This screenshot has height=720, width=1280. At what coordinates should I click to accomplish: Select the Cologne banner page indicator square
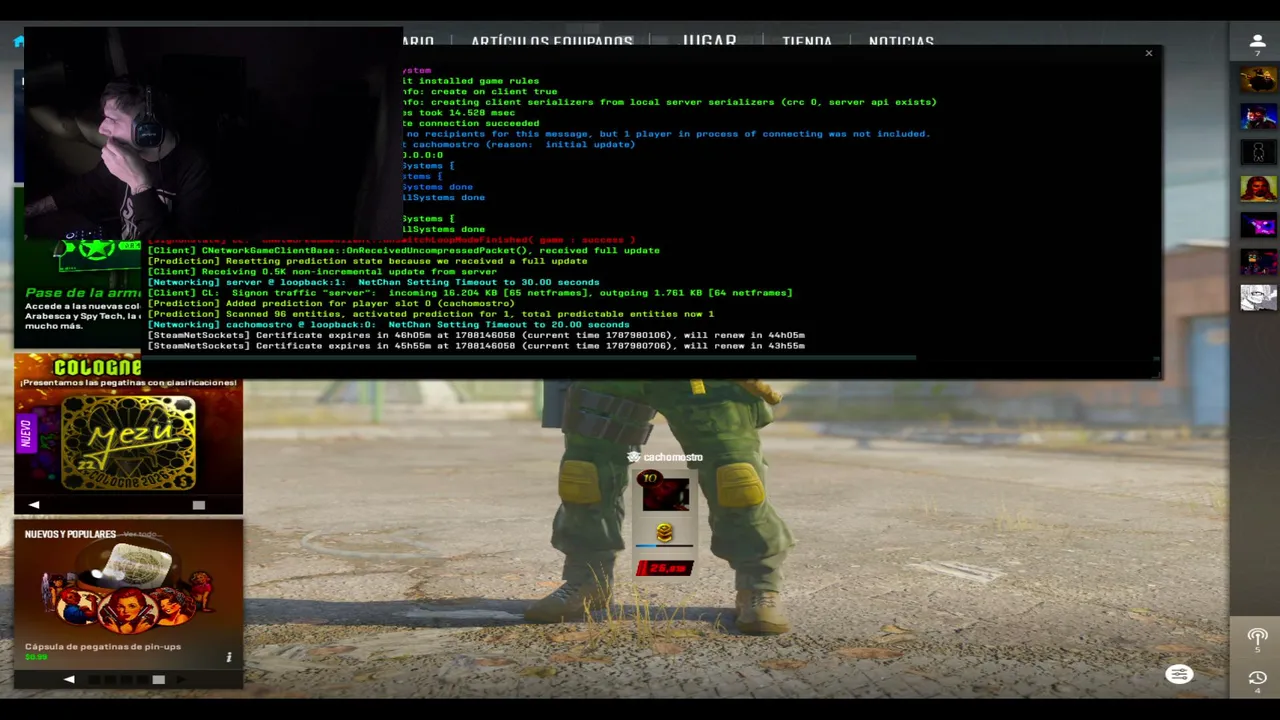click(x=198, y=505)
